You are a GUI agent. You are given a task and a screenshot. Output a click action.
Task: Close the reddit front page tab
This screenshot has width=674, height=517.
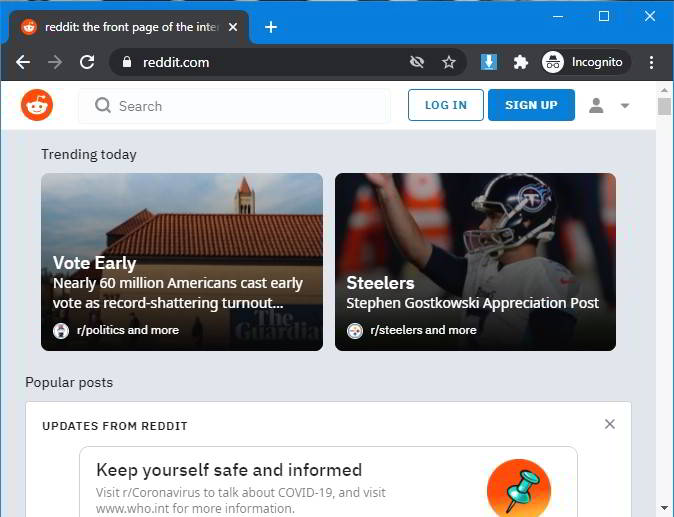233,28
